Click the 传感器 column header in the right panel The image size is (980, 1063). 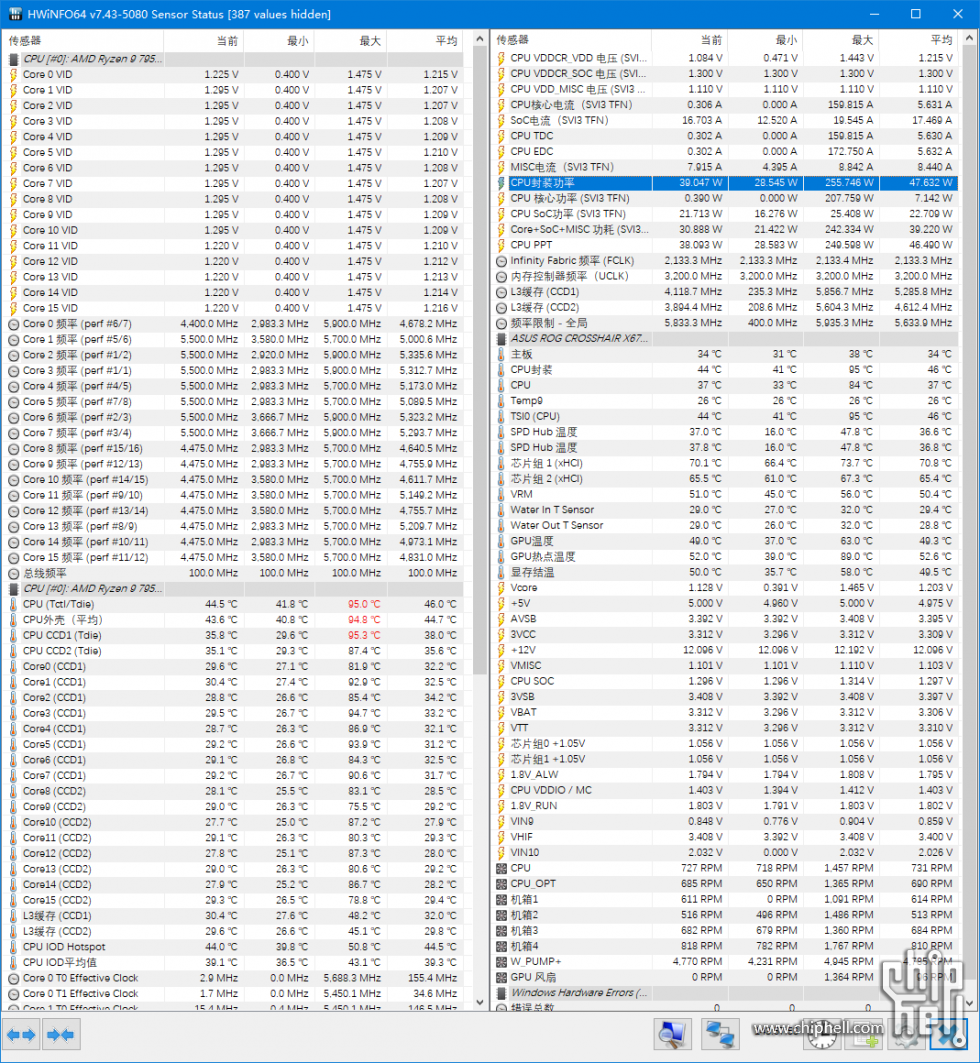(x=571, y=40)
